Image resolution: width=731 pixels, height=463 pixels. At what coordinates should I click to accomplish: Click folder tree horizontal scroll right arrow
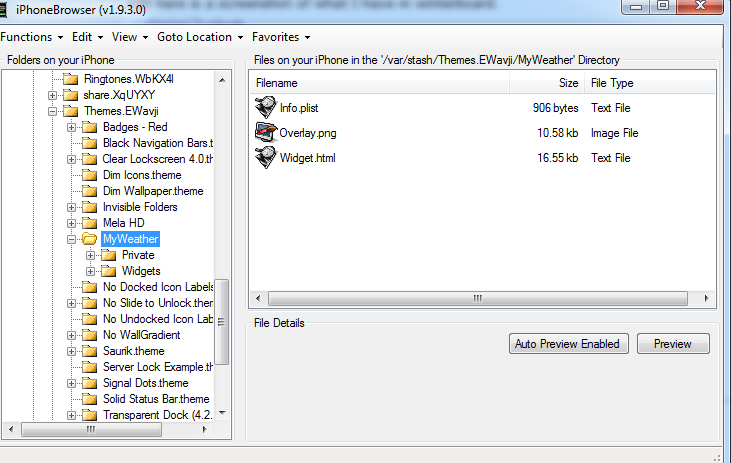click(205, 429)
